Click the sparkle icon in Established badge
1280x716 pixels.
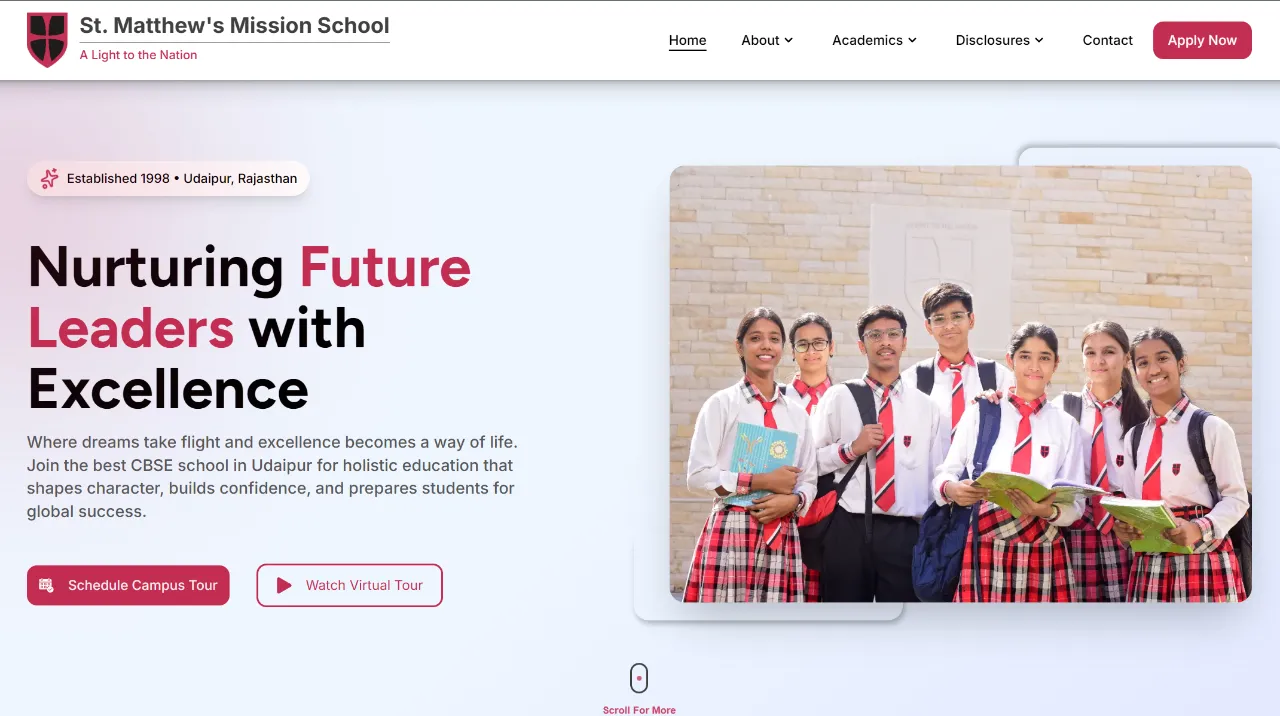tap(49, 179)
